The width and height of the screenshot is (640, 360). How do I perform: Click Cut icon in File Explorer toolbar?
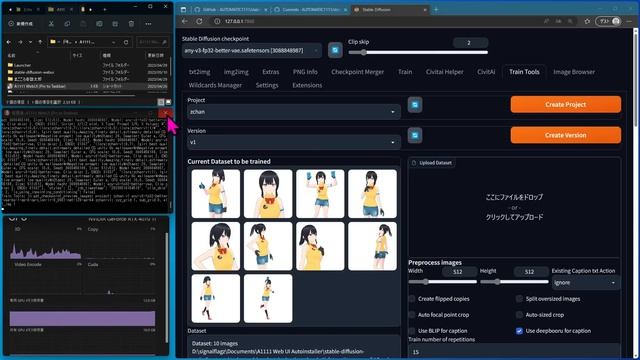tap(51, 24)
